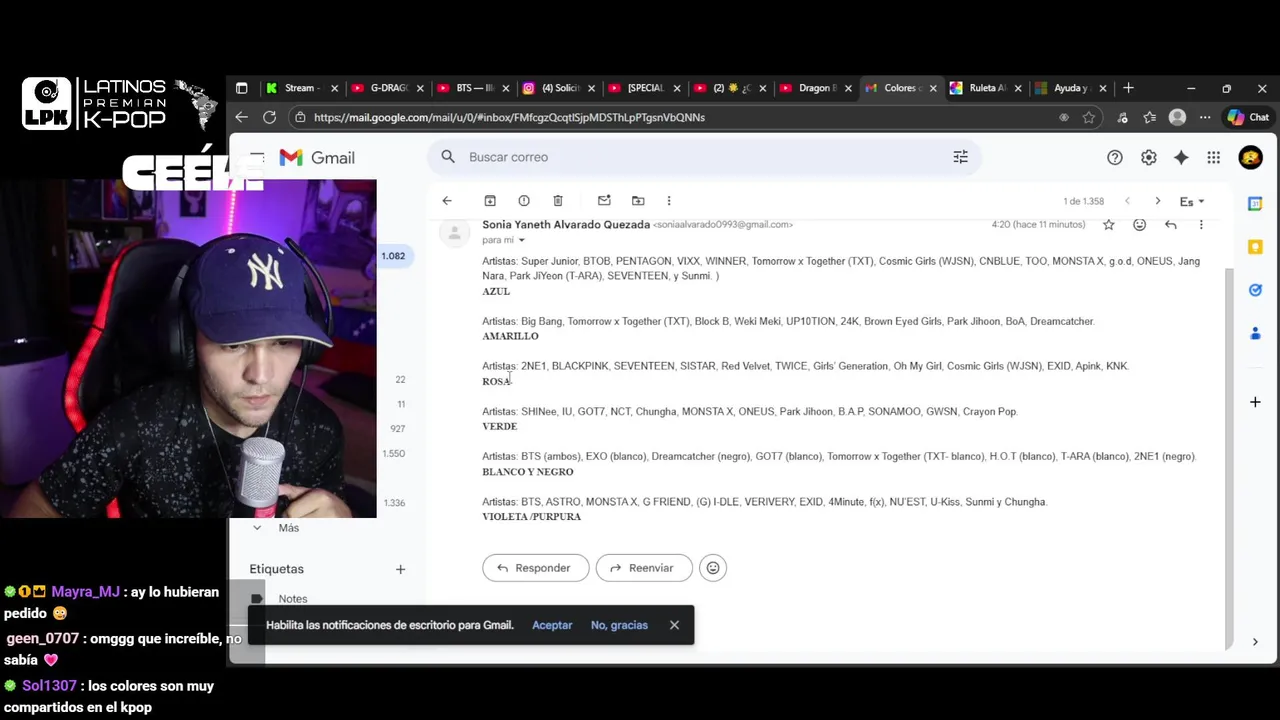The width and height of the screenshot is (1280, 720).
Task: Create new label plus next to Etiquetas
Action: (400, 569)
